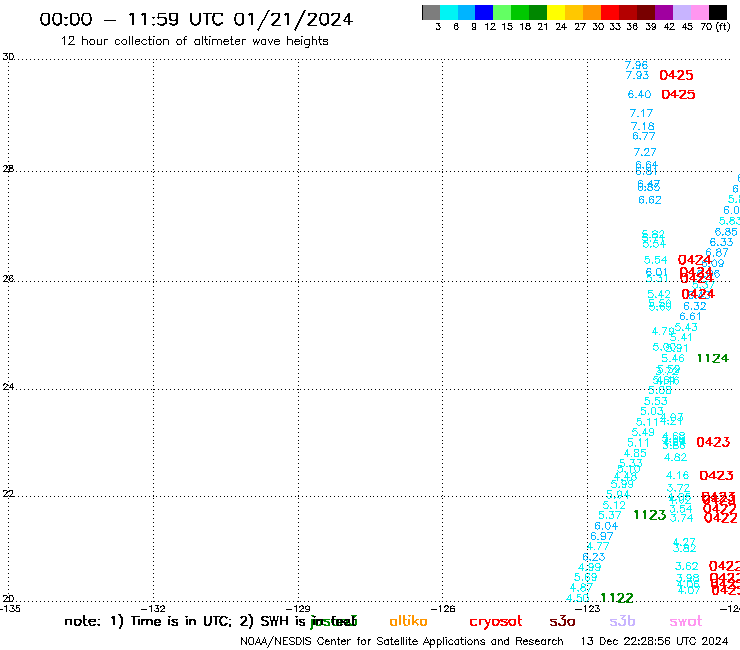Click the 's3a' satellite label
The height and width of the screenshot is (650, 740).
click(x=562, y=621)
